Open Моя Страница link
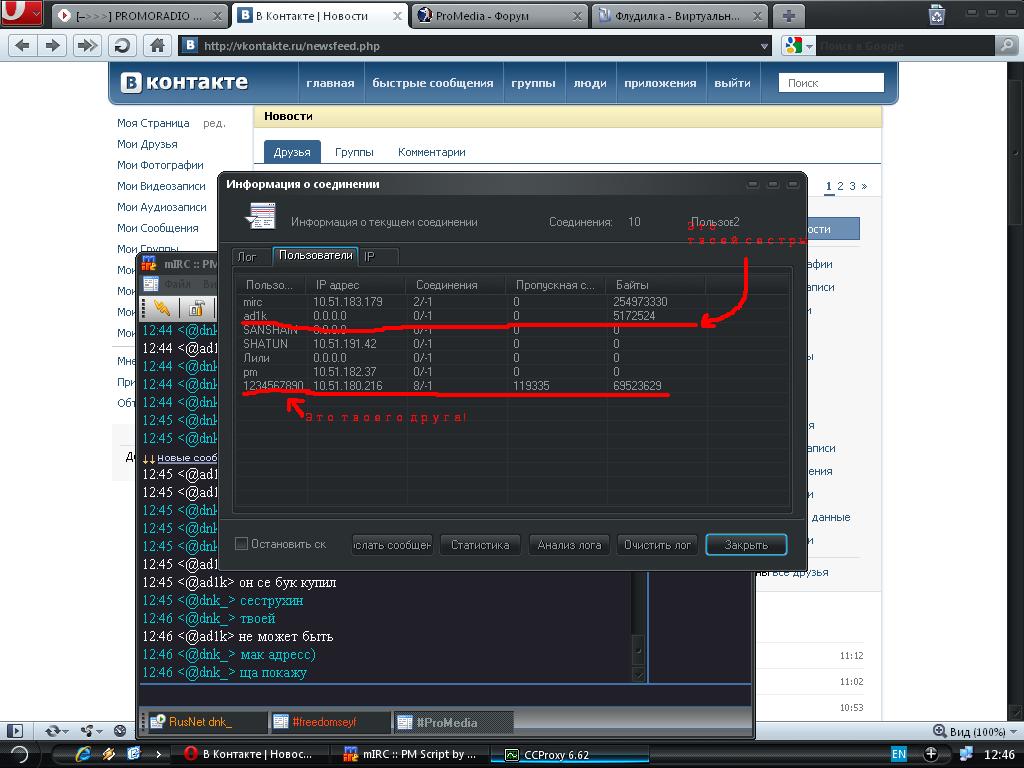The height and width of the screenshot is (768, 1024). (x=153, y=123)
